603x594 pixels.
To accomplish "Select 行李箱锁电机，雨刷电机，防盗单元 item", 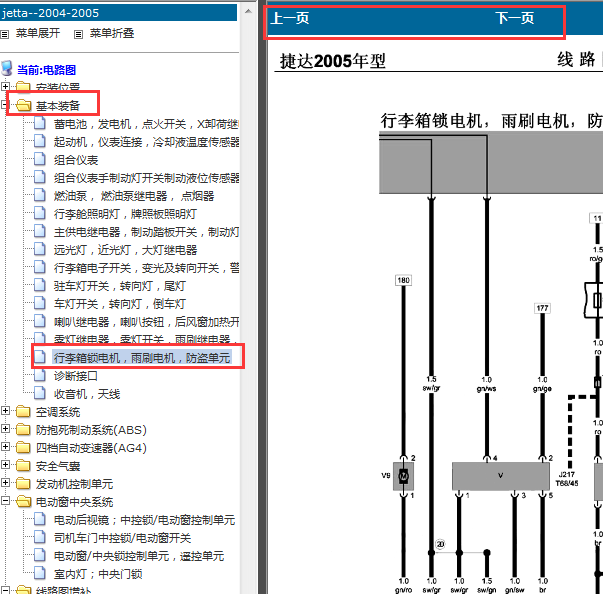I will click(142, 358).
